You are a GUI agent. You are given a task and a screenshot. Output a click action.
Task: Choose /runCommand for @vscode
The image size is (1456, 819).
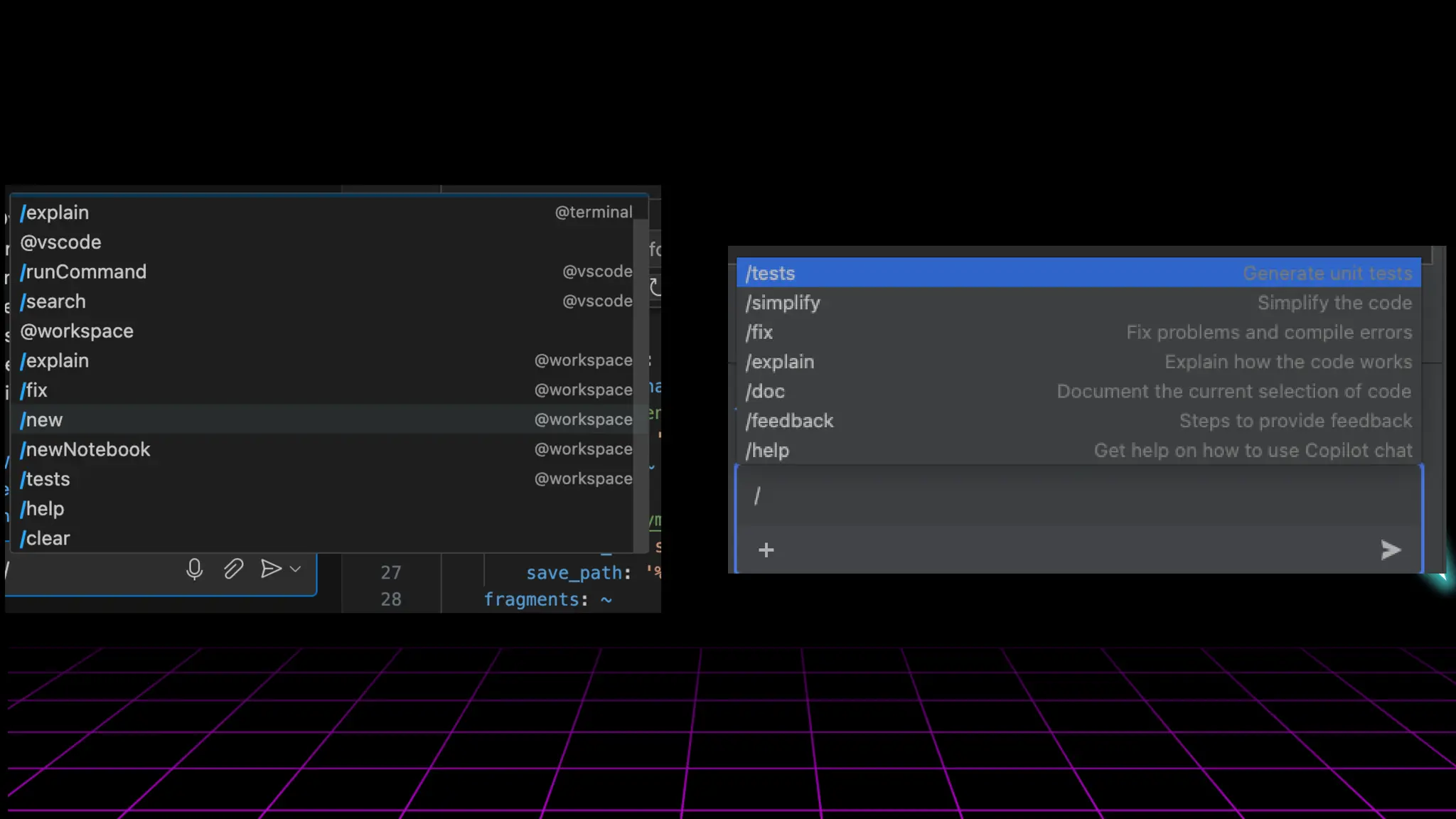click(84, 272)
